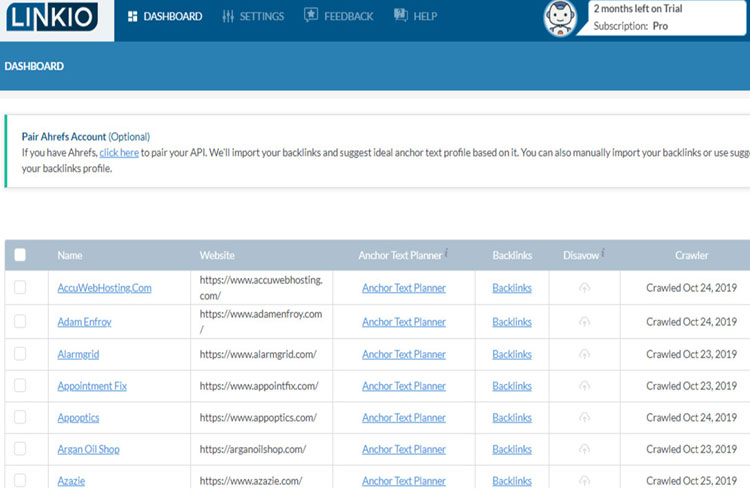
Task: Open the Alarmgrid project link
Action: pyautogui.click(x=78, y=355)
